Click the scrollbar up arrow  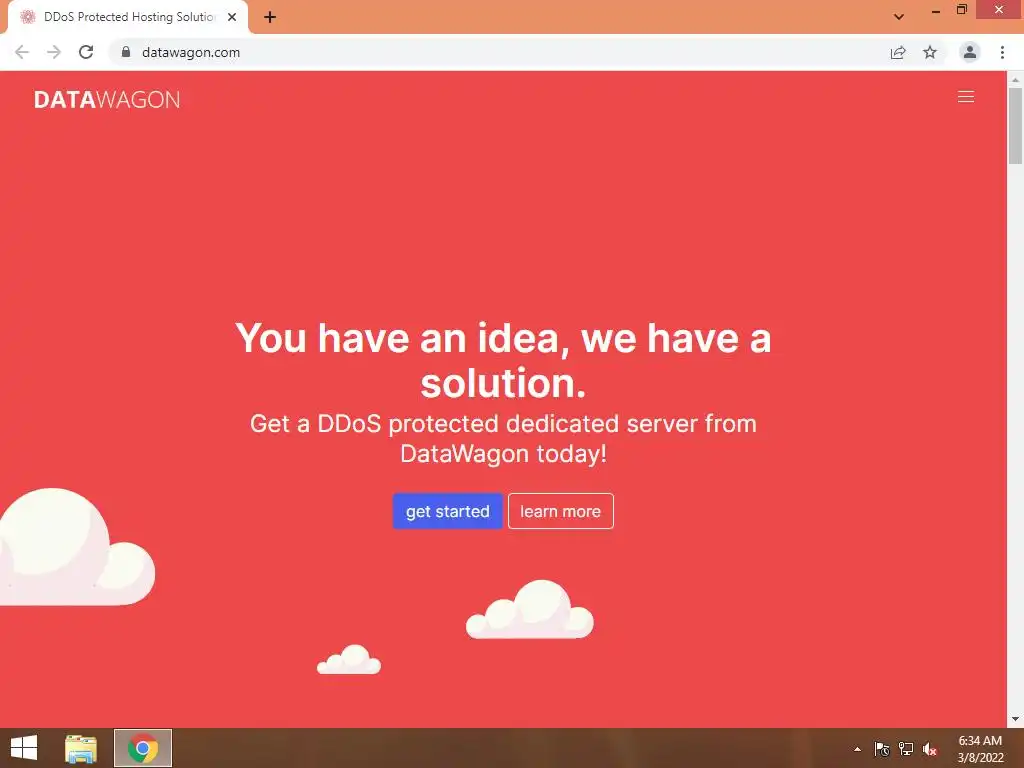point(1015,79)
